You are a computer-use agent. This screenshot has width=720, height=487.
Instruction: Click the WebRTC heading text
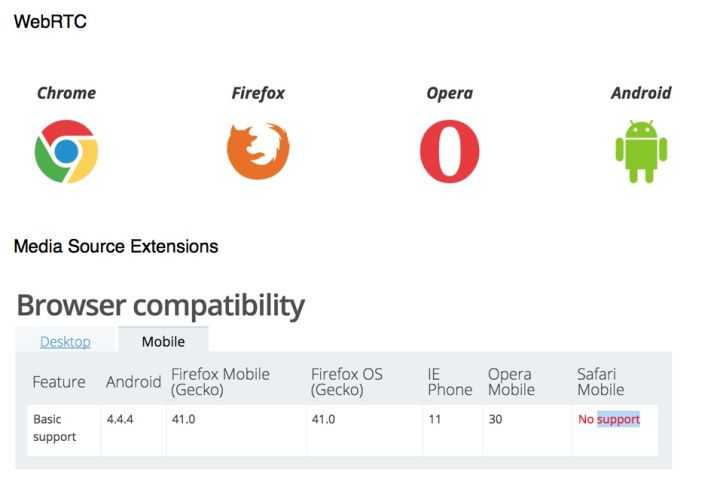[x=50, y=22]
